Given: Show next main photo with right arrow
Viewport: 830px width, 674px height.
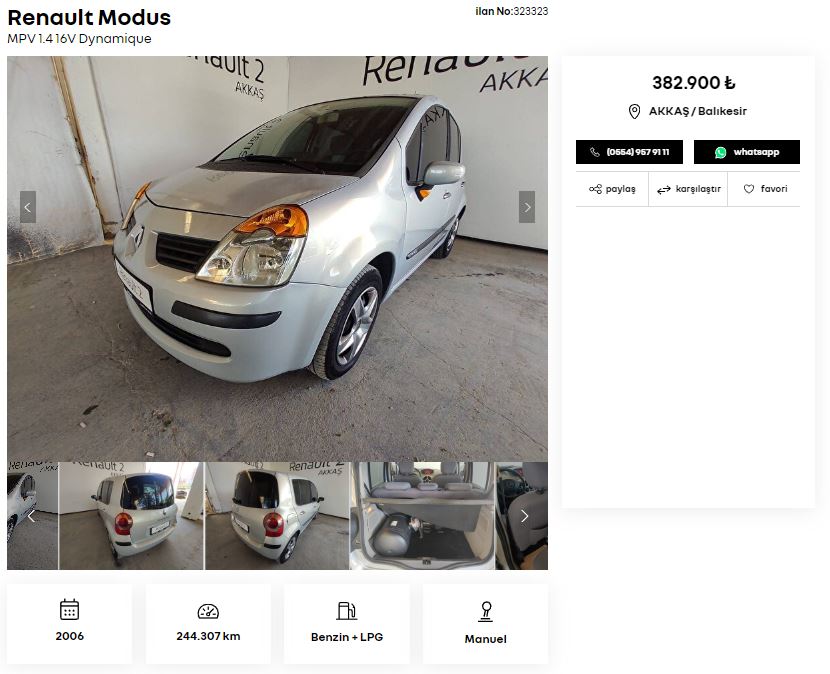Looking at the screenshot, I should click(527, 207).
